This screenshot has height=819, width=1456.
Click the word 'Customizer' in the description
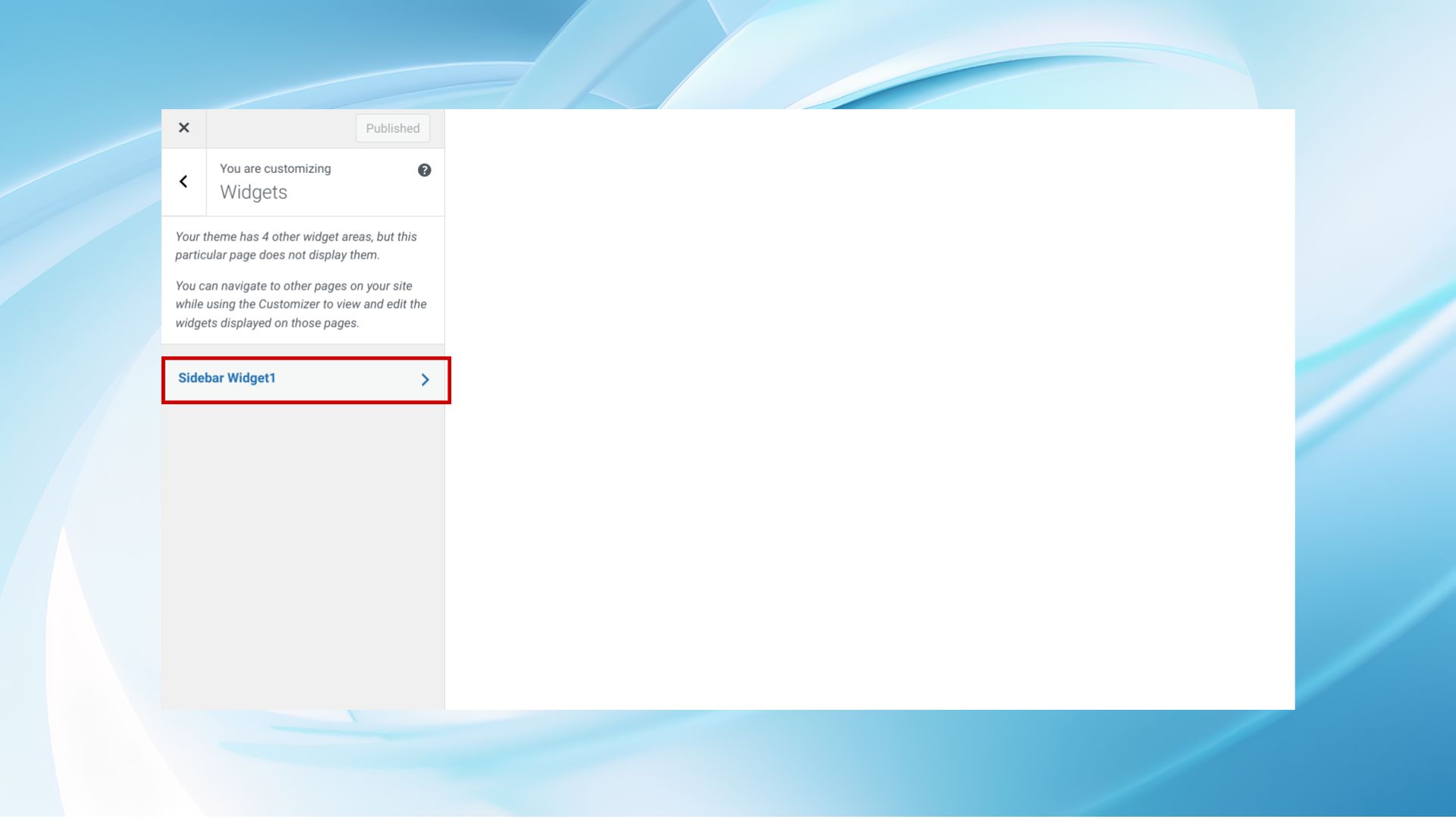point(288,304)
